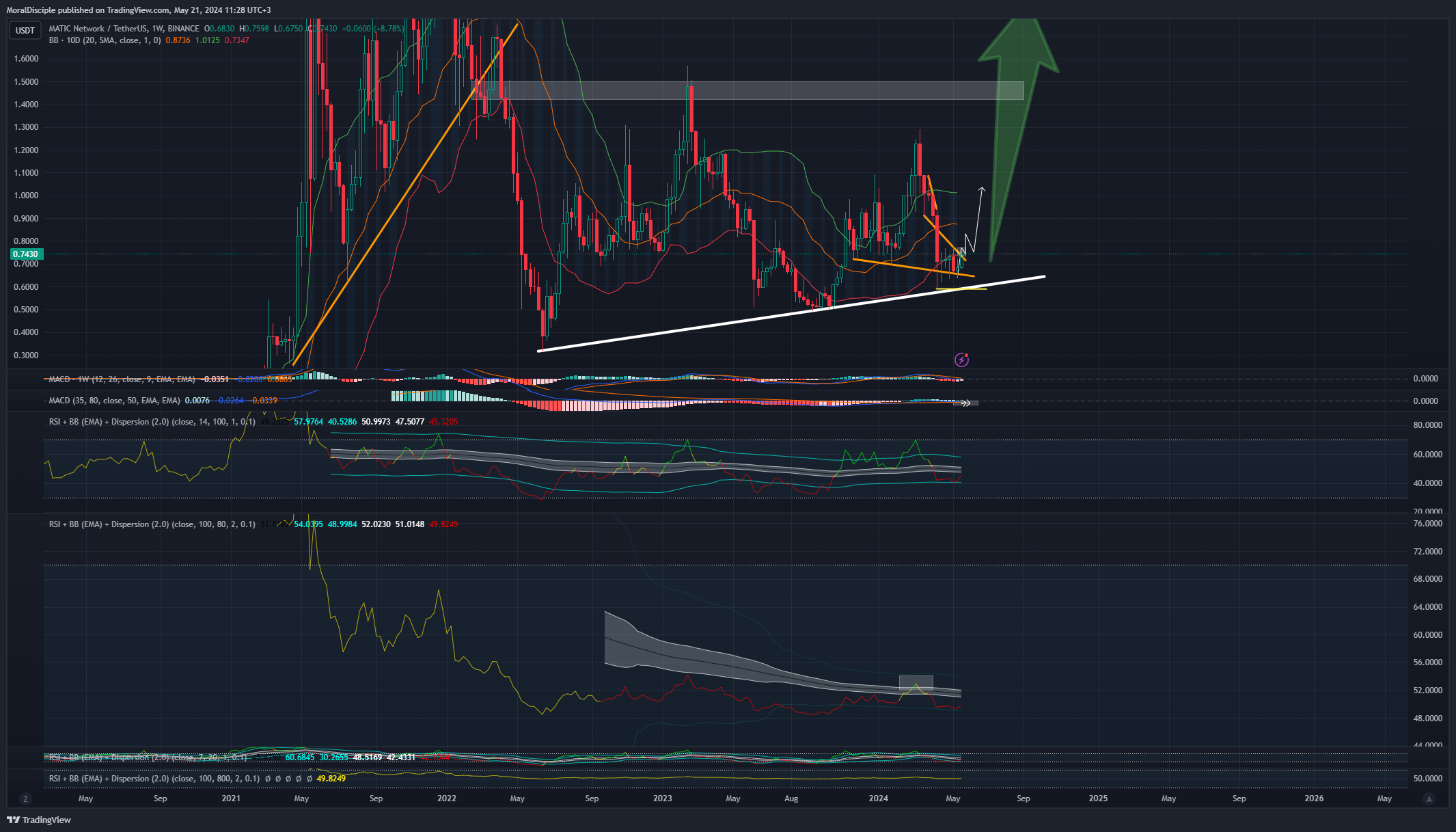1456x832 pixels.
Task: Click the 2024 label on time axis
Action: pyautogui.click(x=878, y=799)
